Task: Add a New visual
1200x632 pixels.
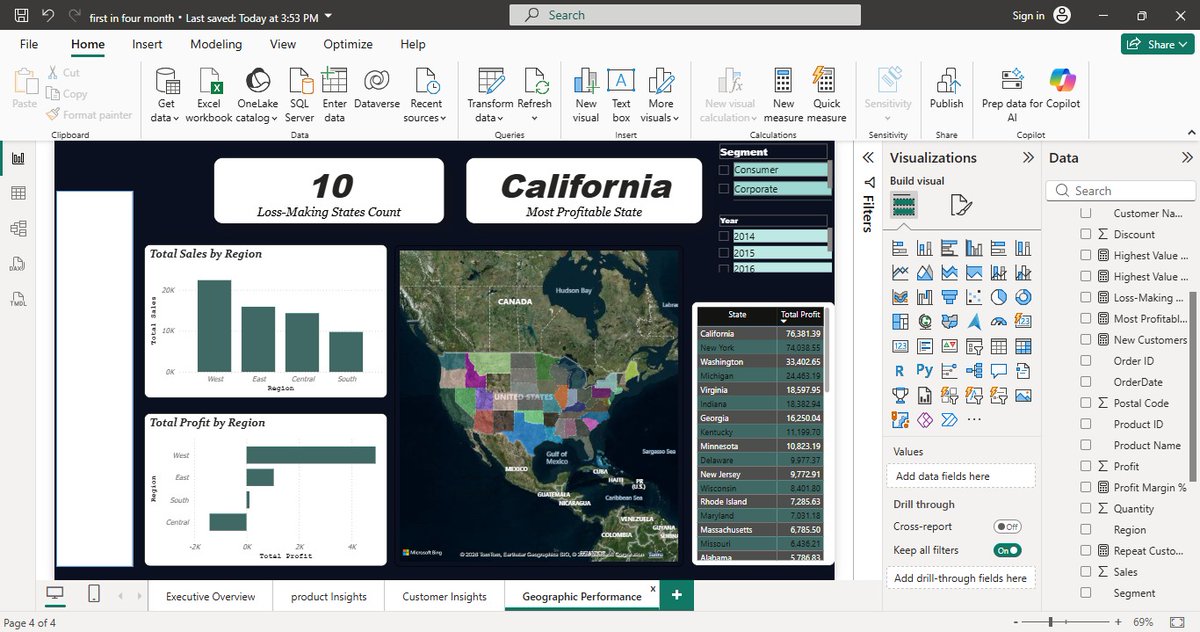Action: [x=586, y=95]
